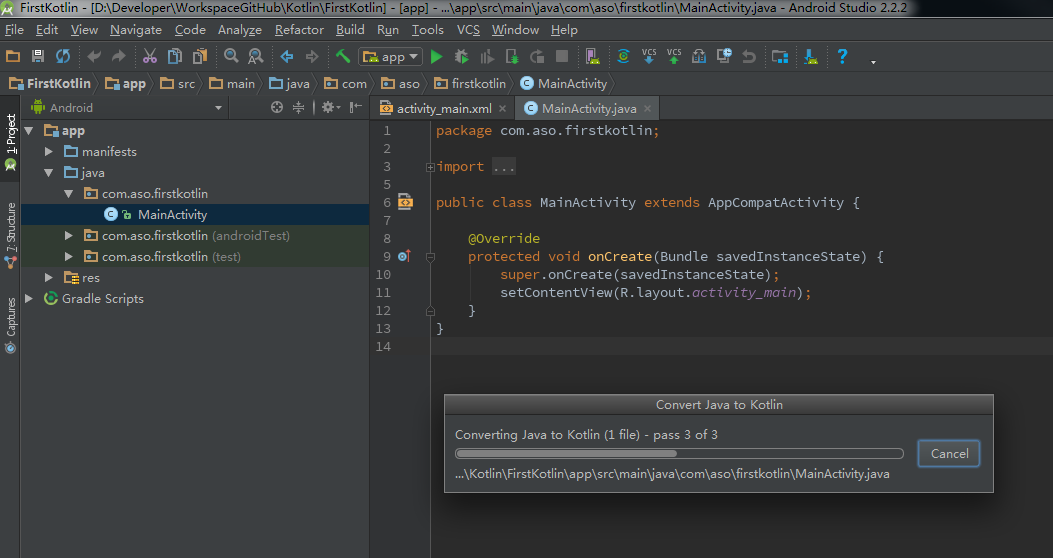This screenshot has width=1053, height=558.
Task: Click Attach debugger to Android process icon
Action: (512, 56)
